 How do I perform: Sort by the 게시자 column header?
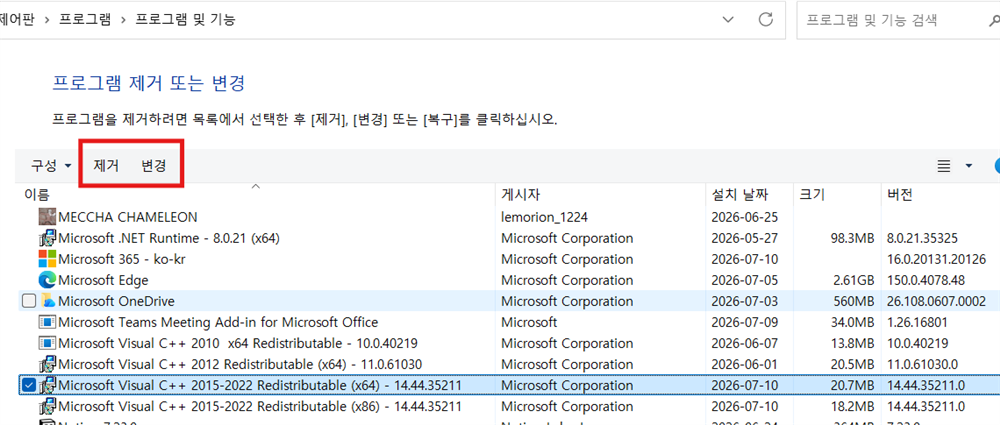[x=521, y=194]
